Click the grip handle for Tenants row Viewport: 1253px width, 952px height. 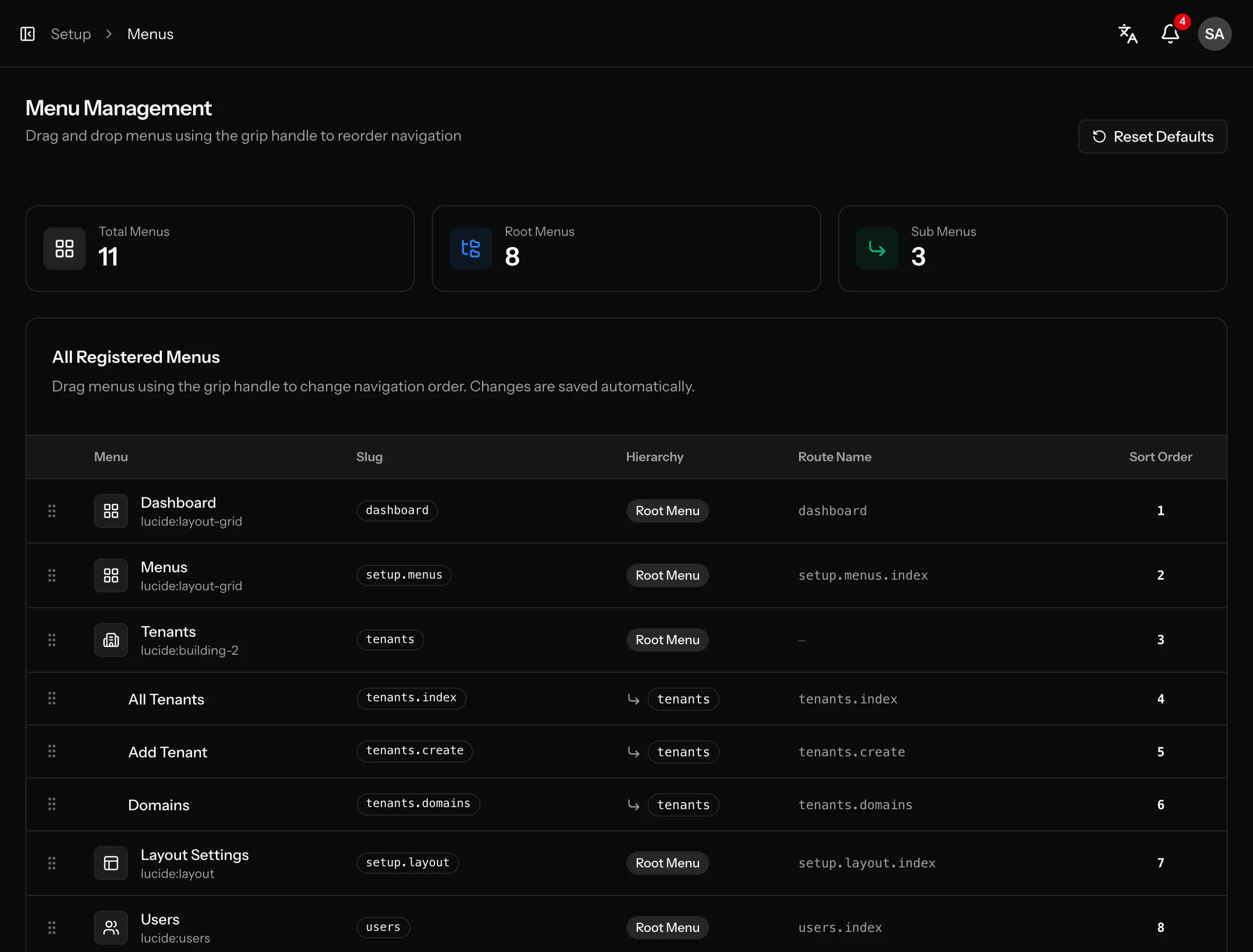coord(52,640)
